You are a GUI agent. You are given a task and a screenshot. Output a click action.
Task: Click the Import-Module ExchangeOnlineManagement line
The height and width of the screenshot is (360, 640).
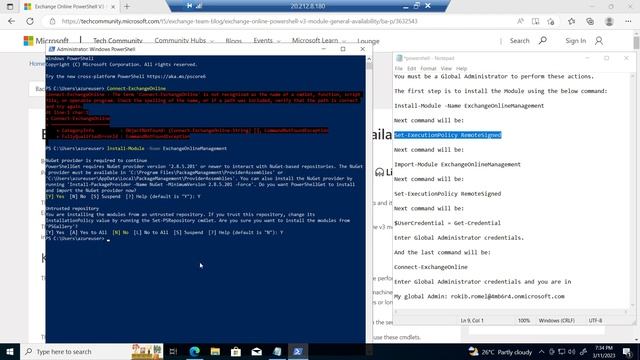click(x=457, y=164)
